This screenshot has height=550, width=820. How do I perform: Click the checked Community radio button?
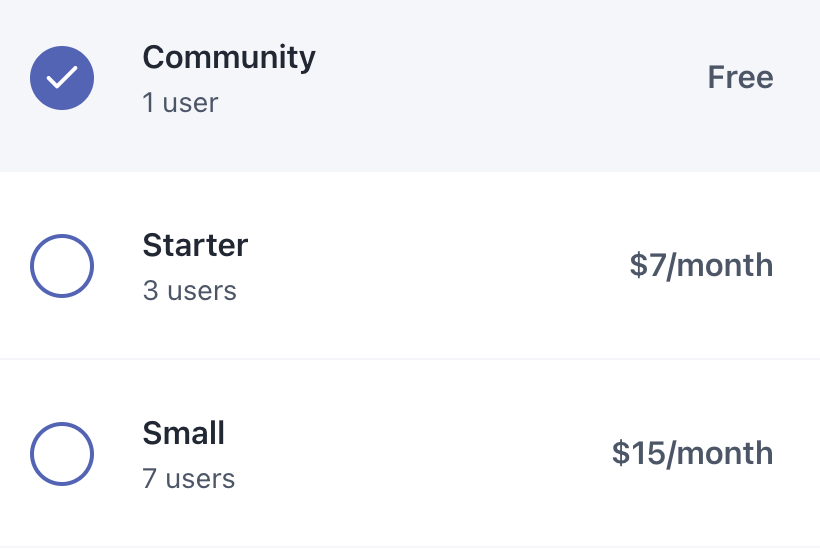point(62,78)
